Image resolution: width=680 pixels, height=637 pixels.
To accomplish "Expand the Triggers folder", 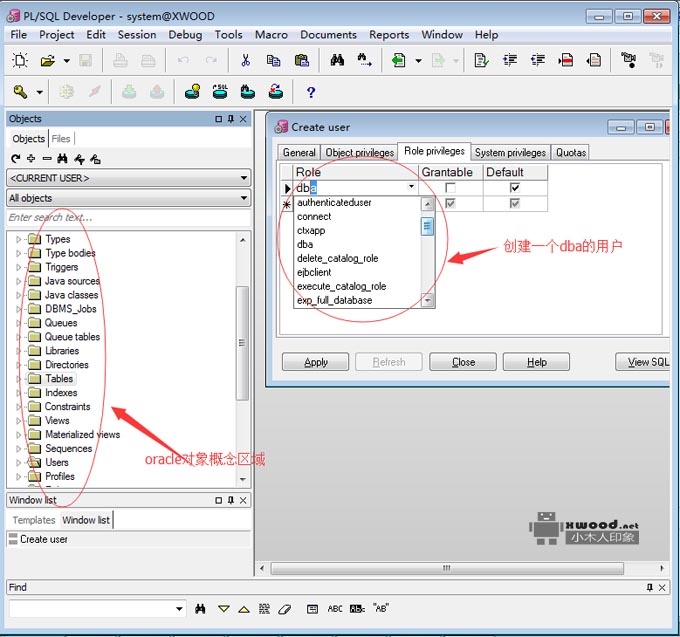I will pos(18,267).
